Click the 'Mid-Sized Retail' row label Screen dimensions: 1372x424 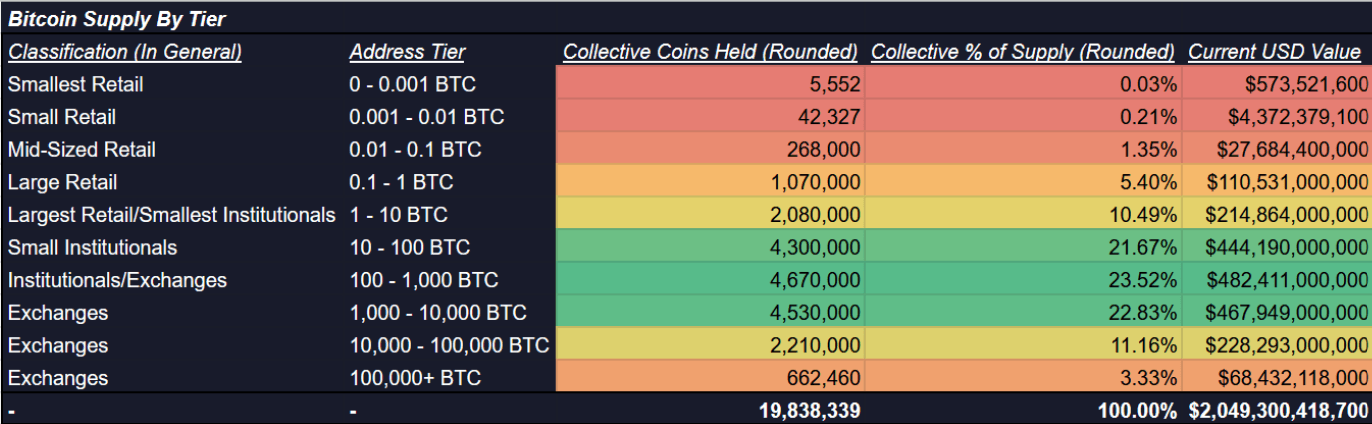(82, 150)
